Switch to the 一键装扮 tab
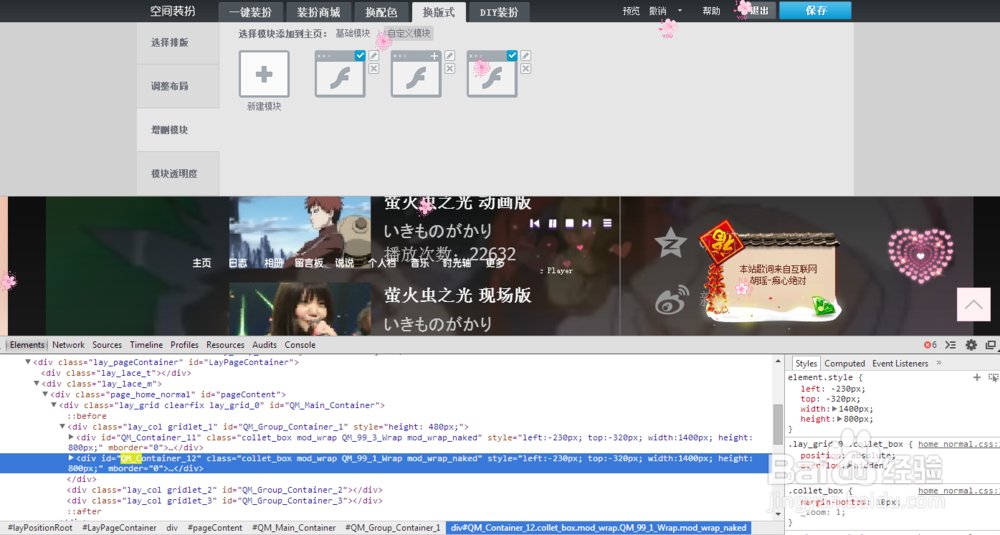1000x535 pixels. pyautogui.click(x=250, y=12)
